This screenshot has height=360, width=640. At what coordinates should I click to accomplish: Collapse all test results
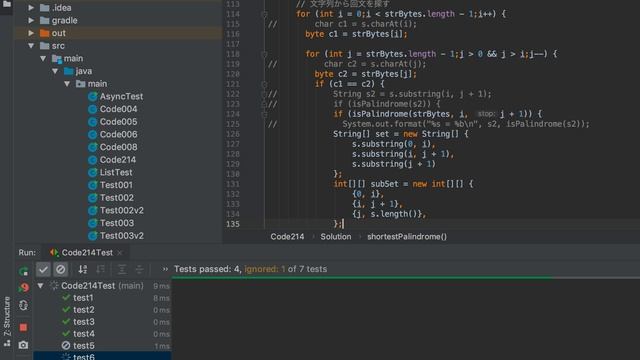coord(139,269)
